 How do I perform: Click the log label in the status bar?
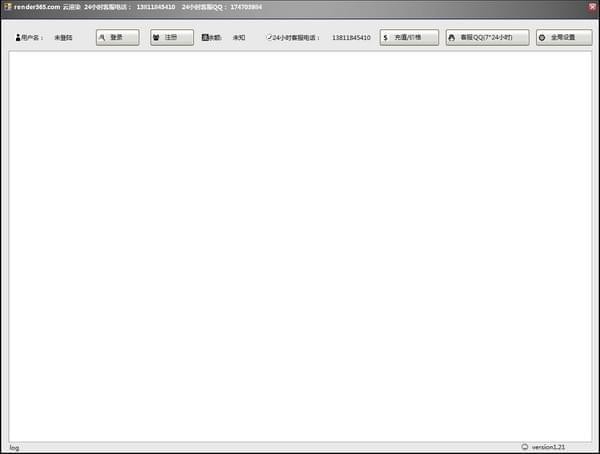[x=14, y=447]
